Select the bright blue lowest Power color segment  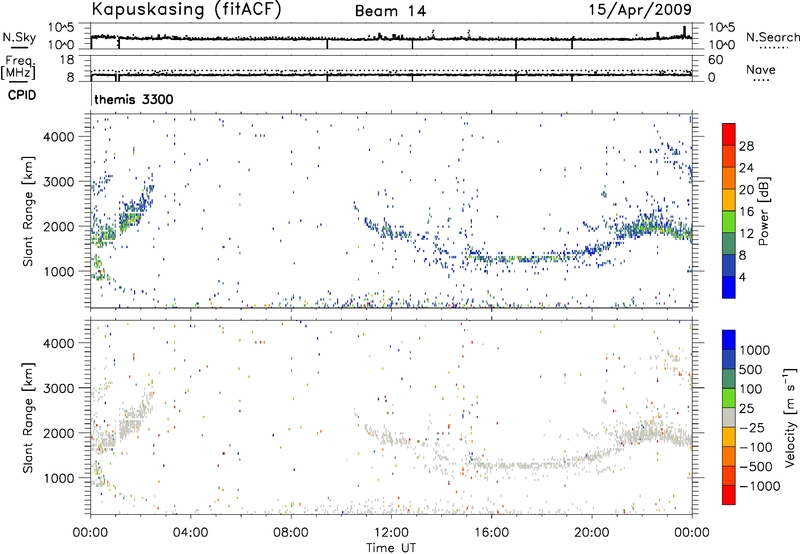click(729, 287)
